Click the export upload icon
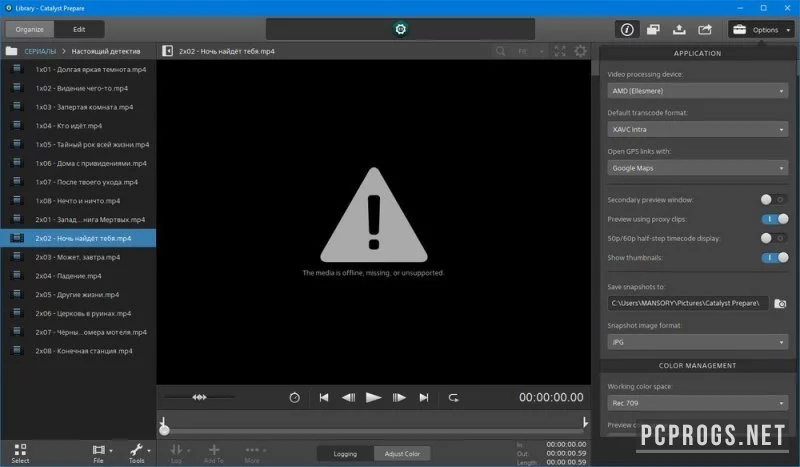Screen dimensions: 800x467 tap(679, 30)
